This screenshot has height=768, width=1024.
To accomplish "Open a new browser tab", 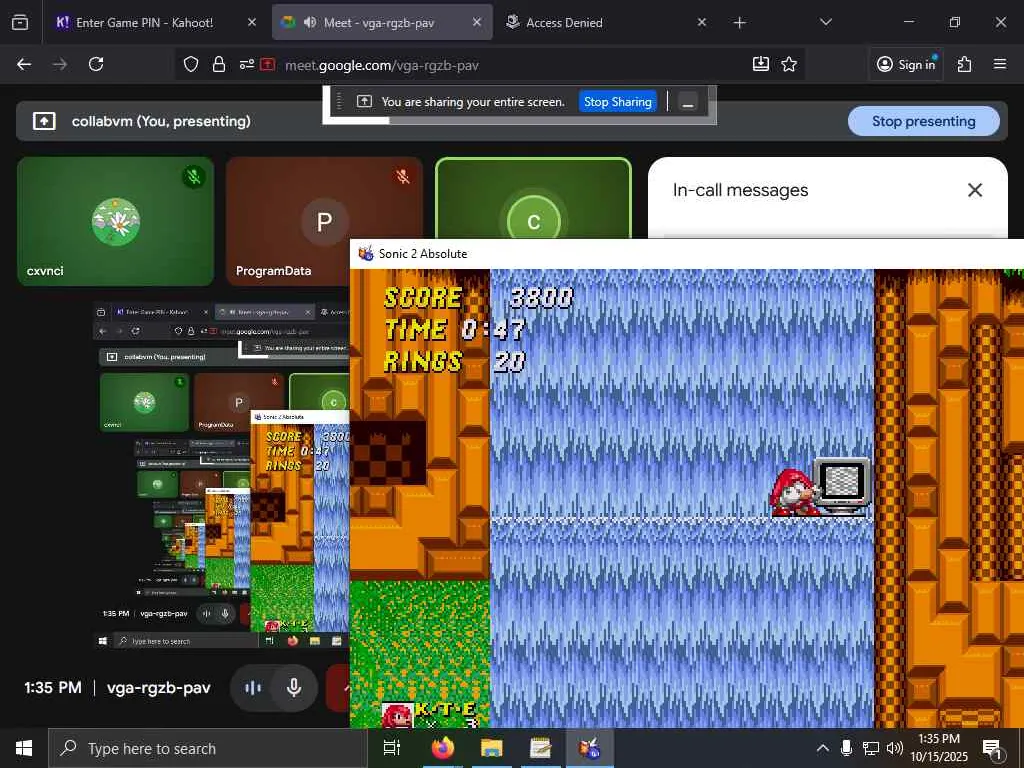I will click(739, 23).
